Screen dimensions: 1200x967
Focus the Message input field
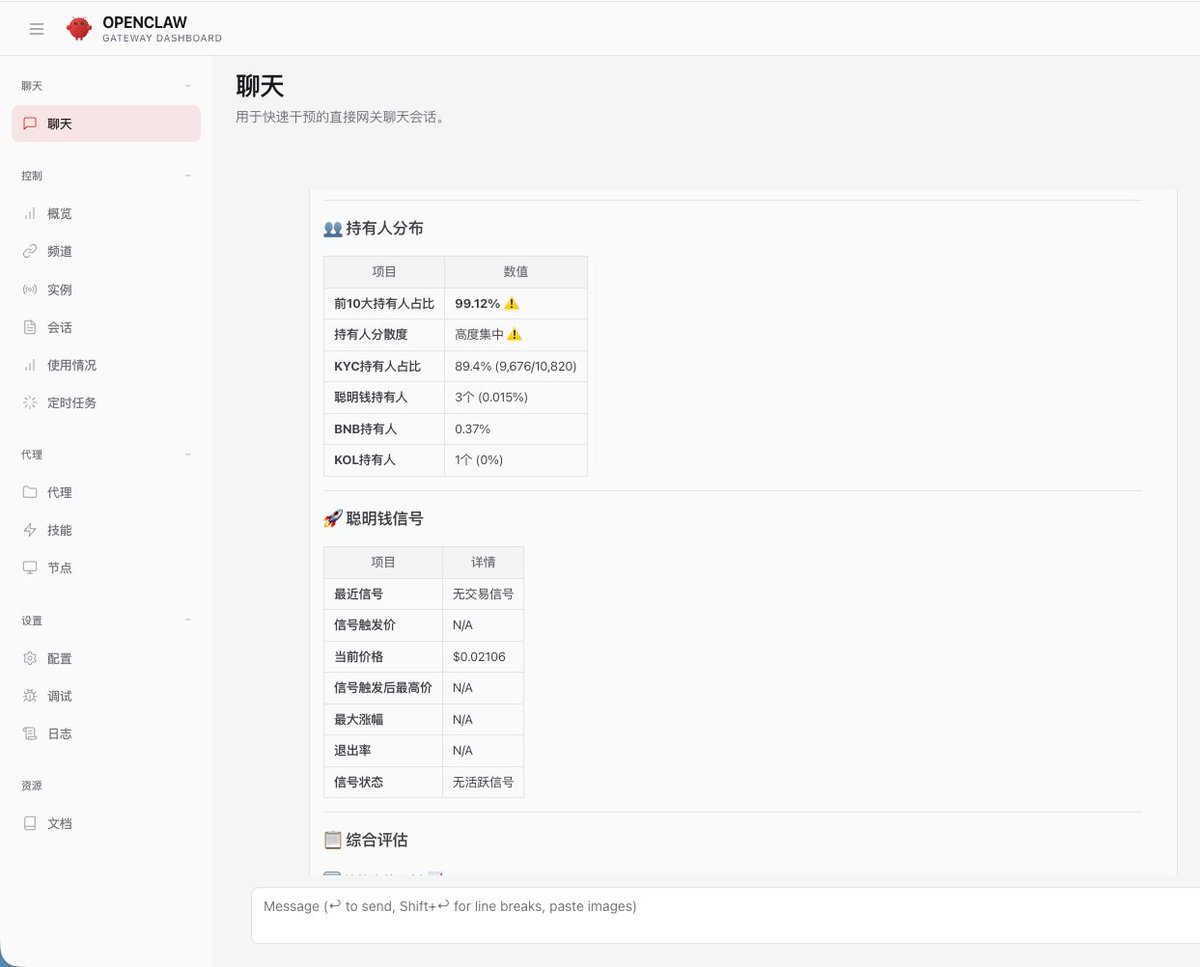[725, 915]
